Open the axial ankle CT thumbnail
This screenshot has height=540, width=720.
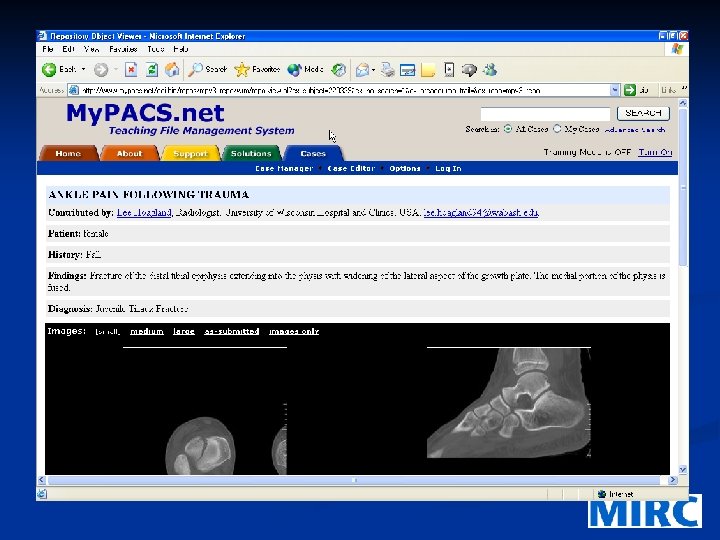point(205,411)
